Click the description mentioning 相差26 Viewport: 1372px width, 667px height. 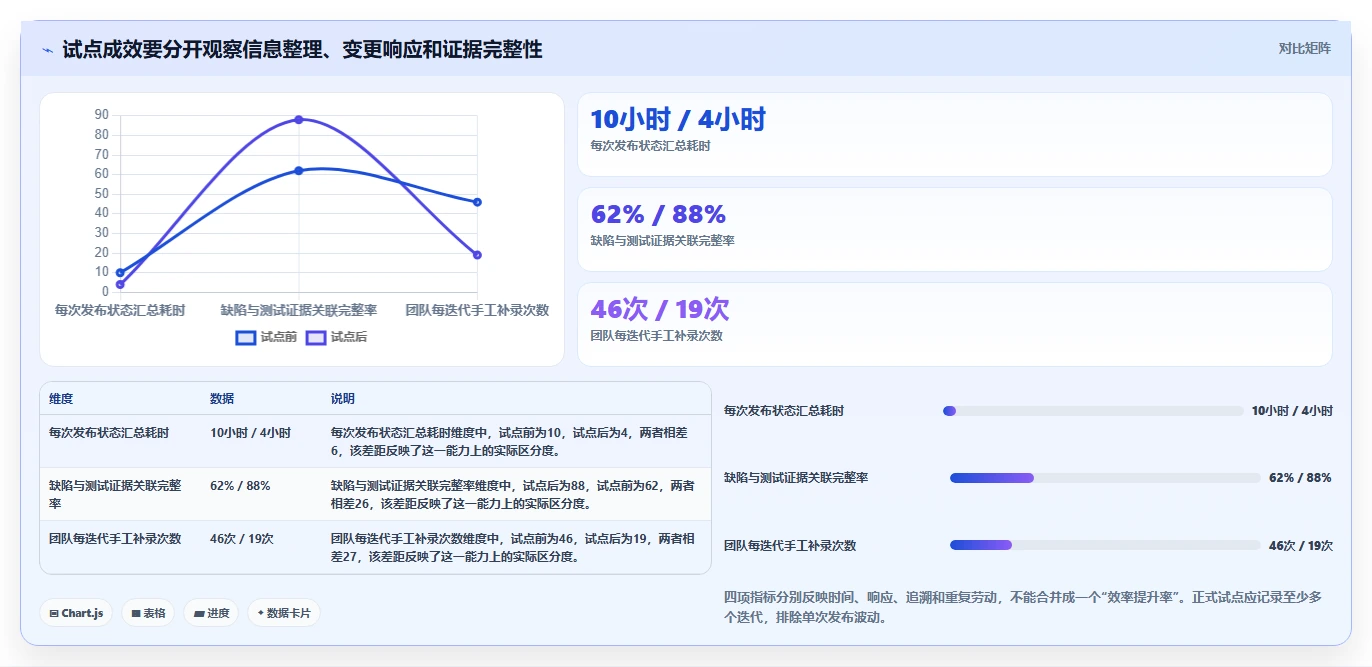(515, 494)
